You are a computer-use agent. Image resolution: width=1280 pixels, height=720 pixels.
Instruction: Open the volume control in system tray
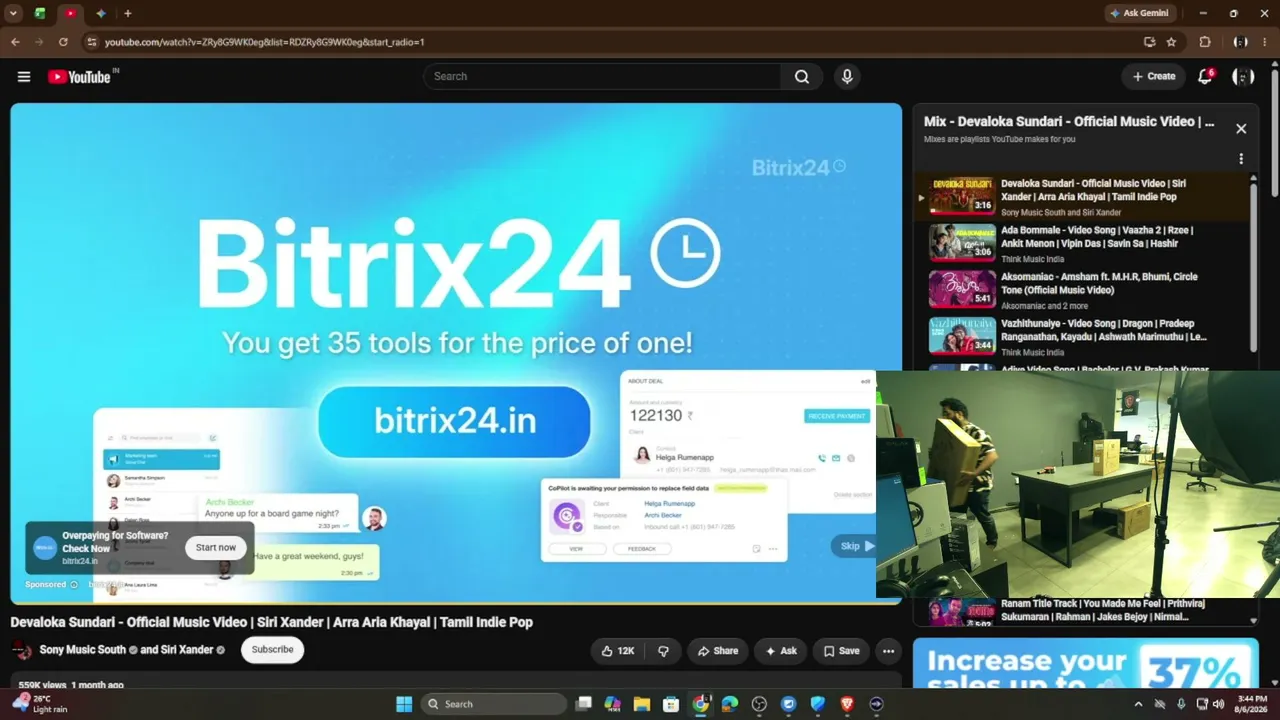1218,704
